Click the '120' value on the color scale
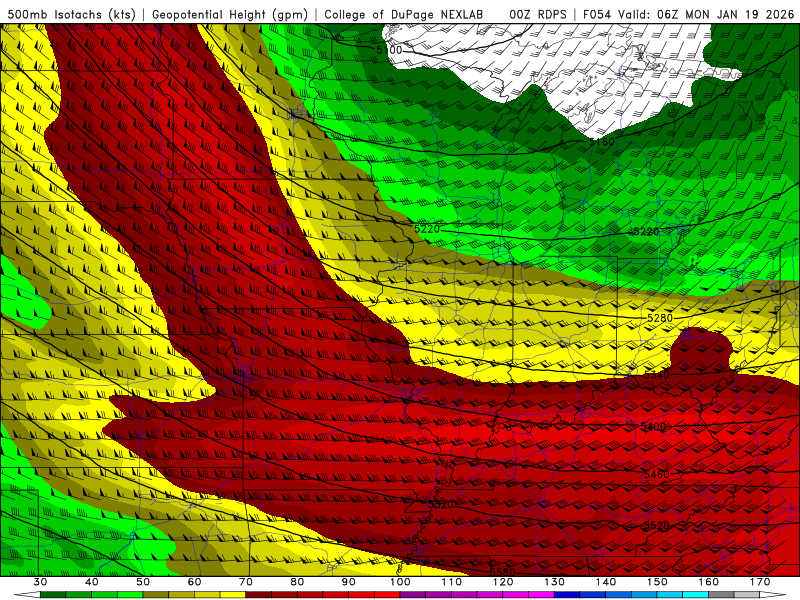 tap(503, 582)
